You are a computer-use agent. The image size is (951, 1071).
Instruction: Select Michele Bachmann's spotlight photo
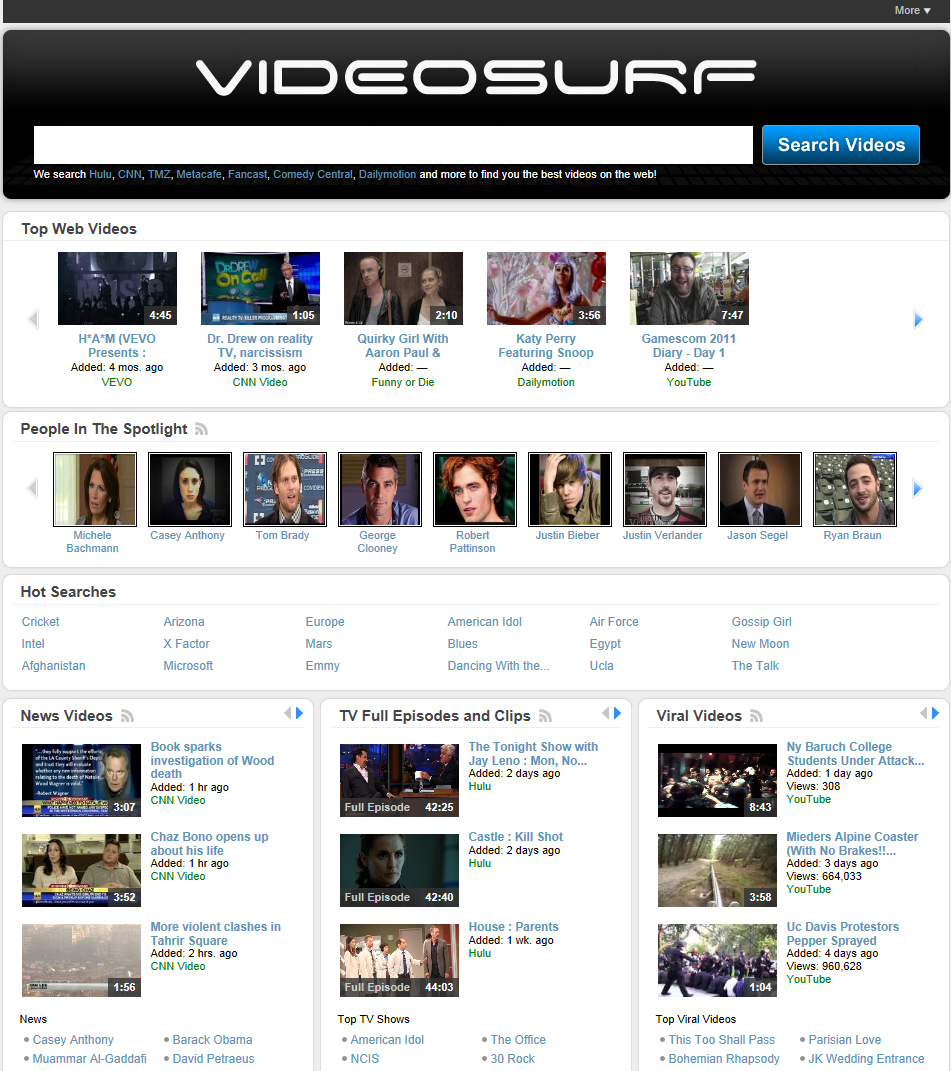[95, 490]
